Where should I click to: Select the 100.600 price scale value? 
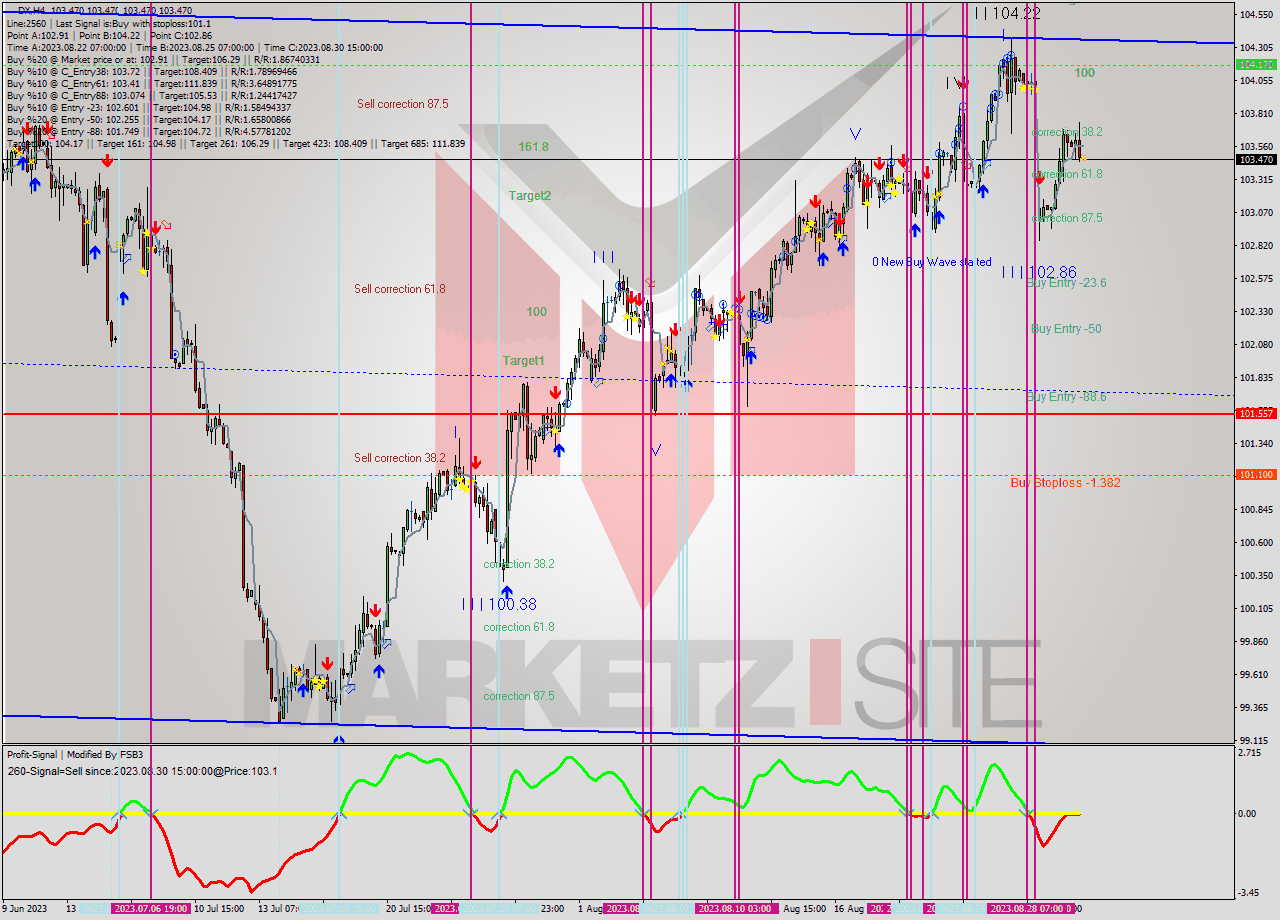click(1256, 543)
